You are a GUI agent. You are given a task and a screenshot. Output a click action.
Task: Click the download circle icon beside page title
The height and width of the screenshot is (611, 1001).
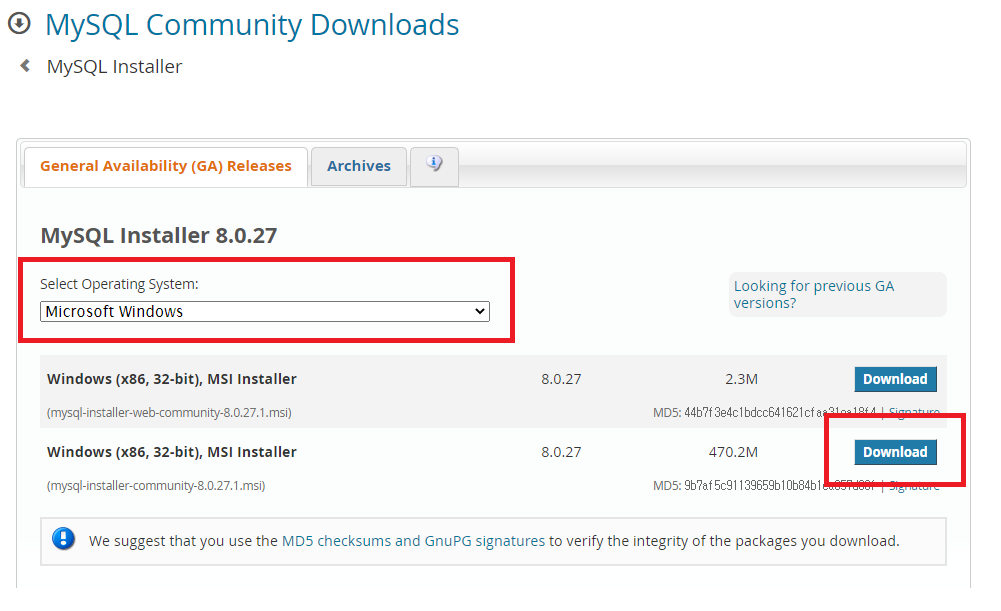click(19, 24)
